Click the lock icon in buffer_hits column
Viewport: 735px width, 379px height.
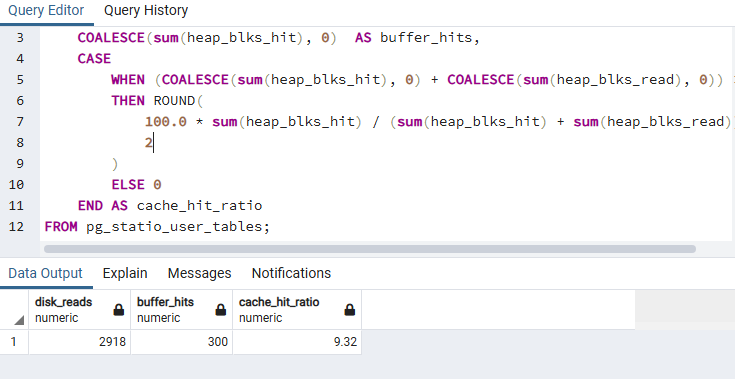pyautogui.click(x=220, y=310)
